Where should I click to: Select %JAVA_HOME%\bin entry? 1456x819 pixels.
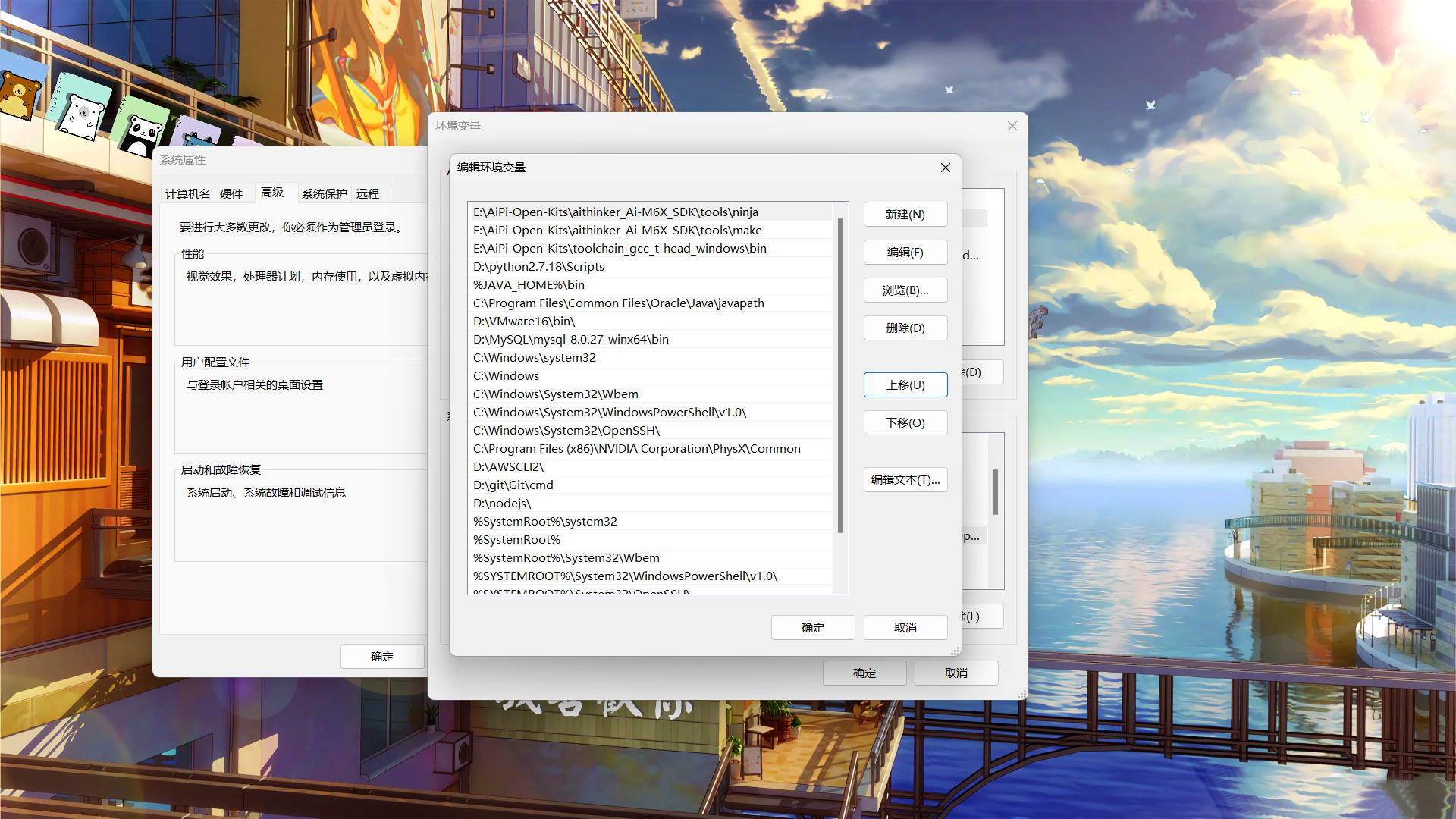click(x=651, y=285)
